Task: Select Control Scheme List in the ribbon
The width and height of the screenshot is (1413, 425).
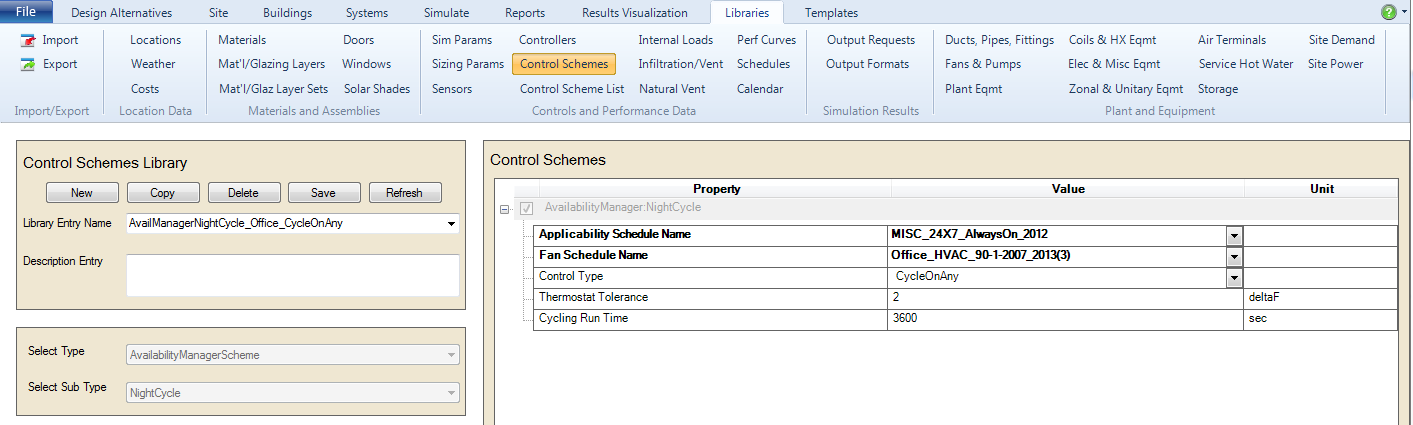Action: tap(572, 89)
